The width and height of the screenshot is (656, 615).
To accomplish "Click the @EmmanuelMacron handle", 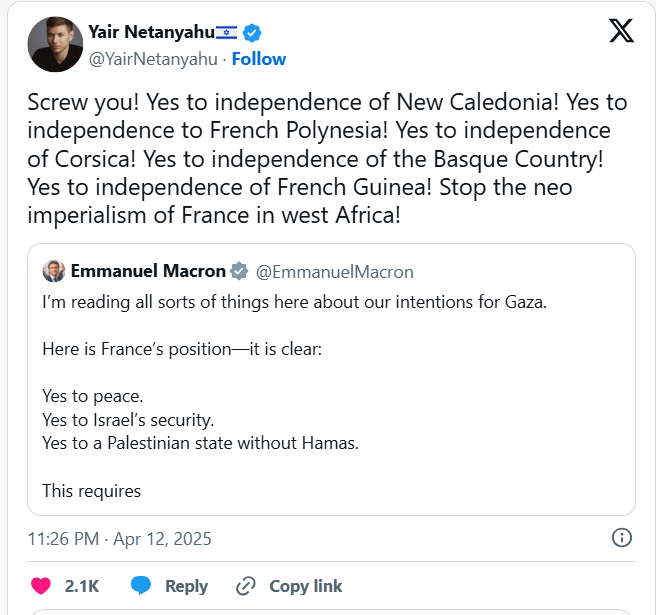I will coord(335,271).
